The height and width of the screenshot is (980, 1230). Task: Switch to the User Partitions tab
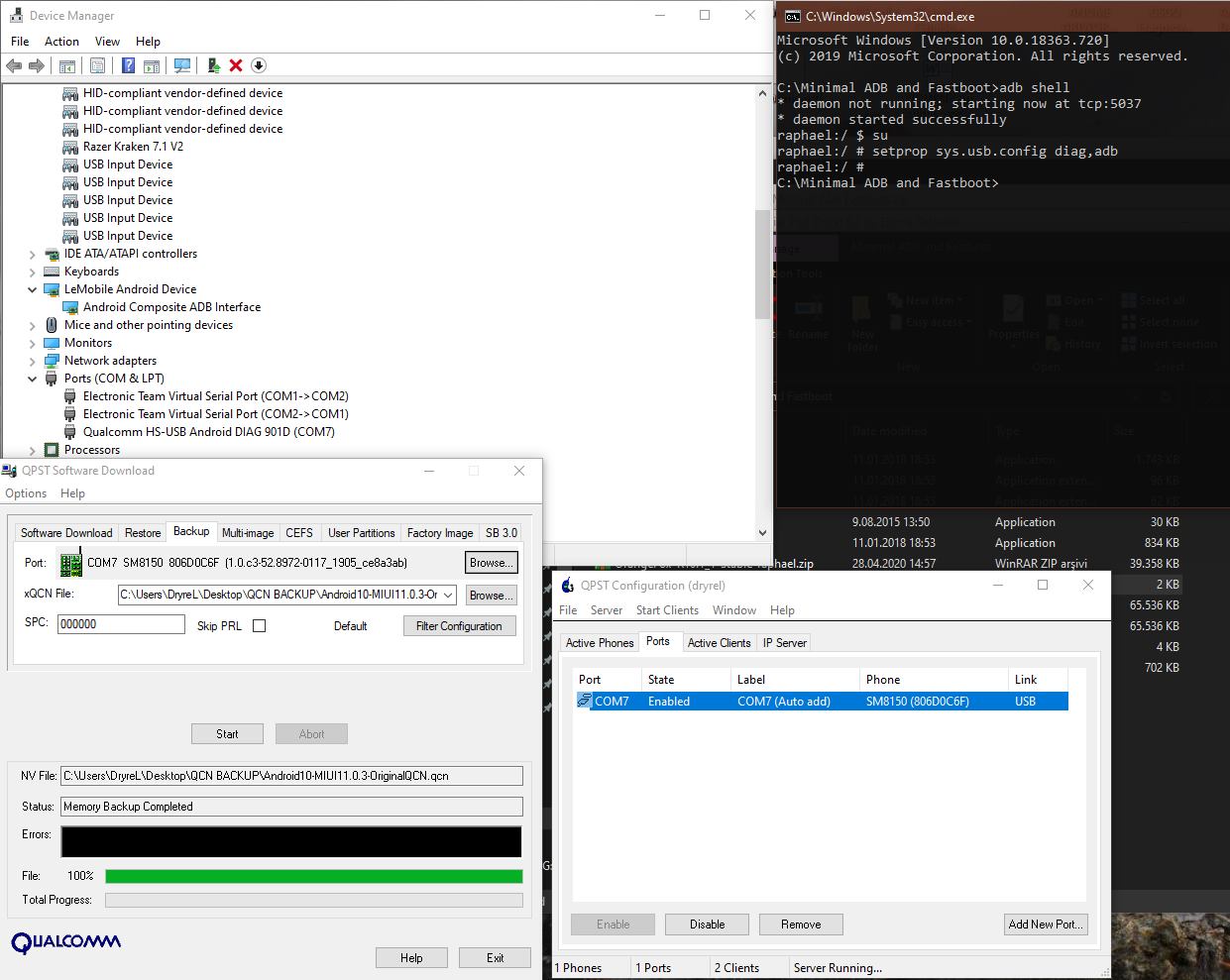click(x=362, y=533)
